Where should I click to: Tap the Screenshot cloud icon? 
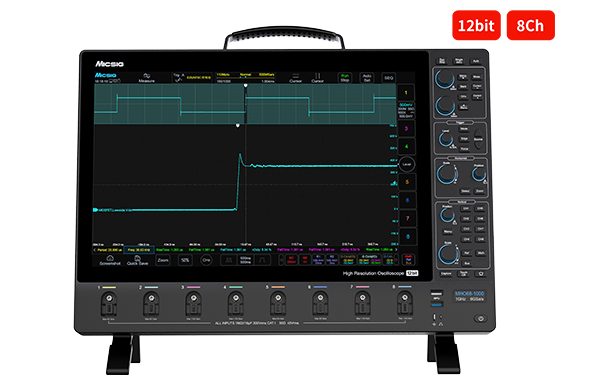pos(110,258)
